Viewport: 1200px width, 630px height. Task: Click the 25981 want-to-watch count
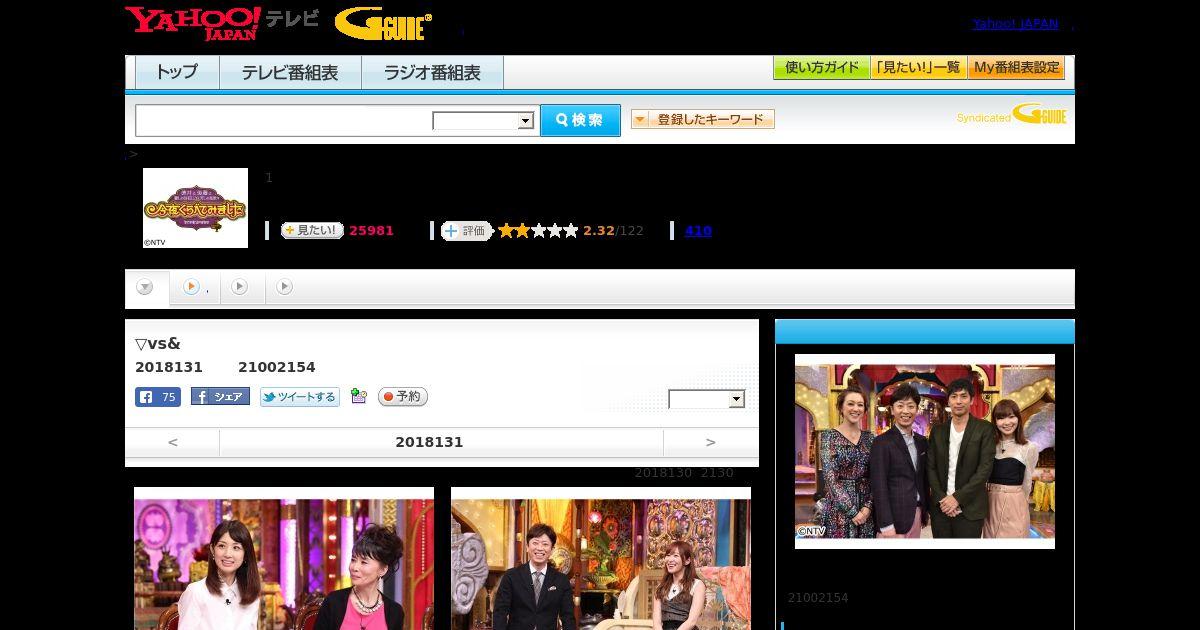coord(371,231)
